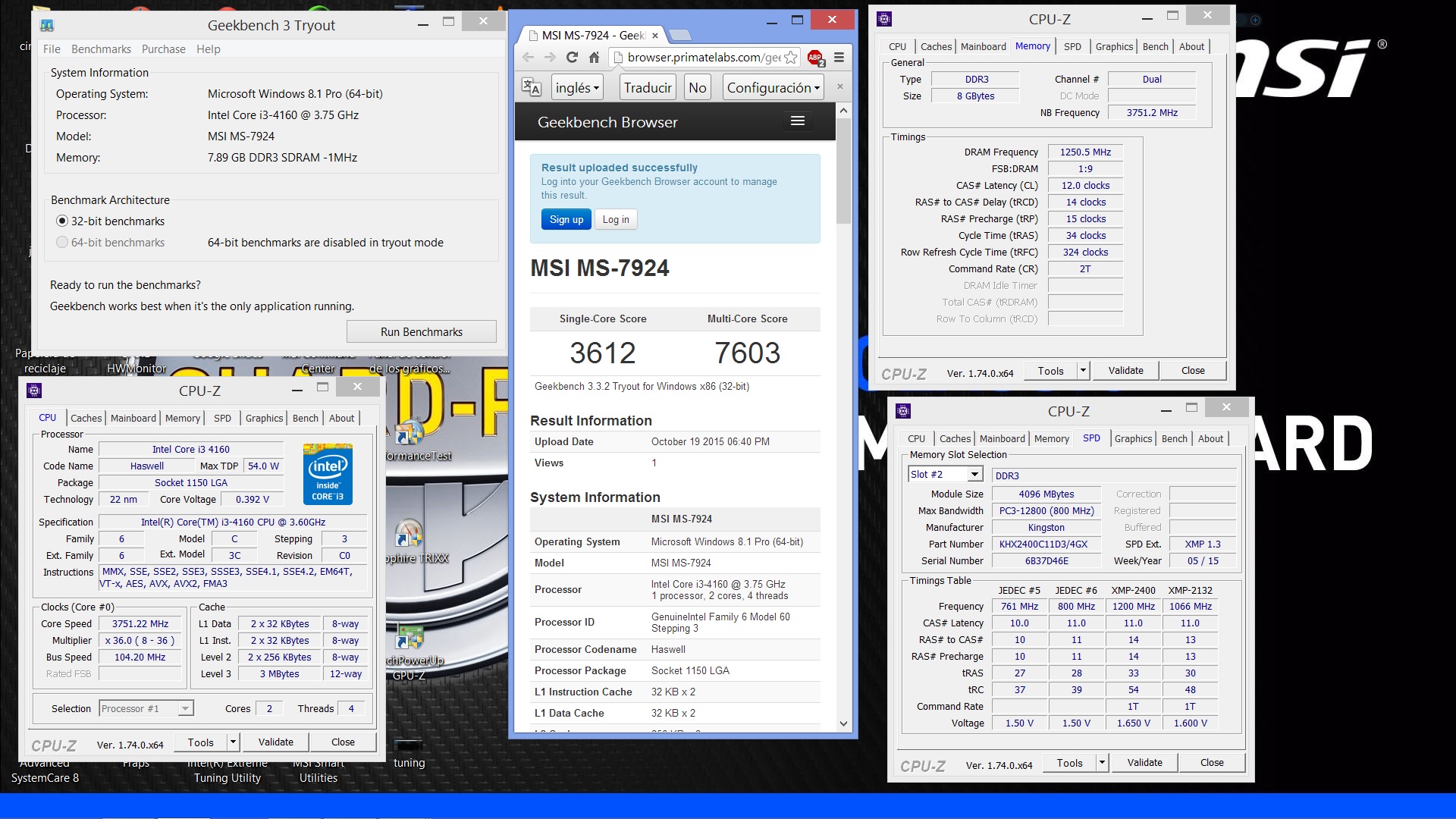Click CPU-Z Memory window title icon
The image size is (1456, 819).
884,19
